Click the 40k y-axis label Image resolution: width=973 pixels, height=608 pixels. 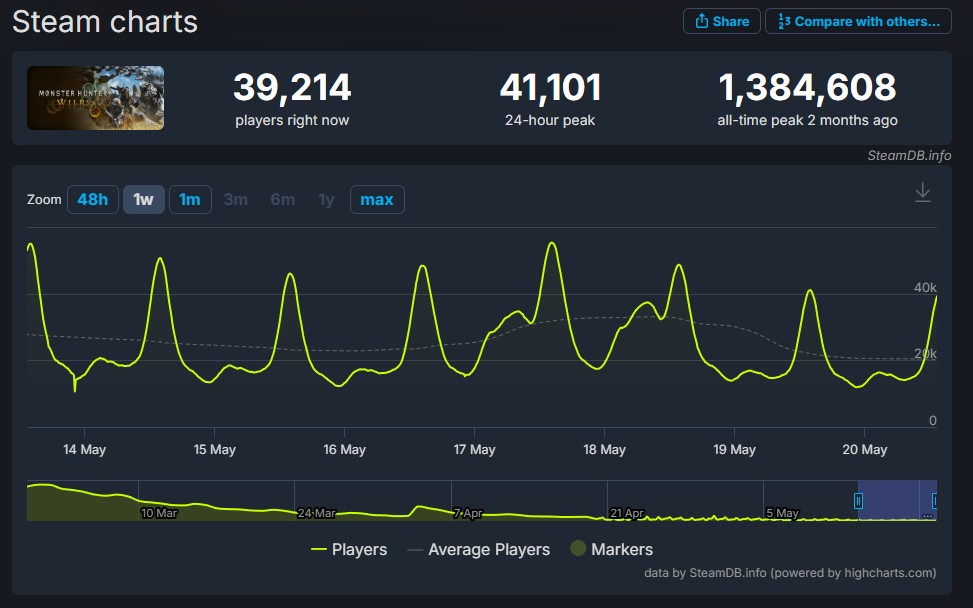point(925,287)
